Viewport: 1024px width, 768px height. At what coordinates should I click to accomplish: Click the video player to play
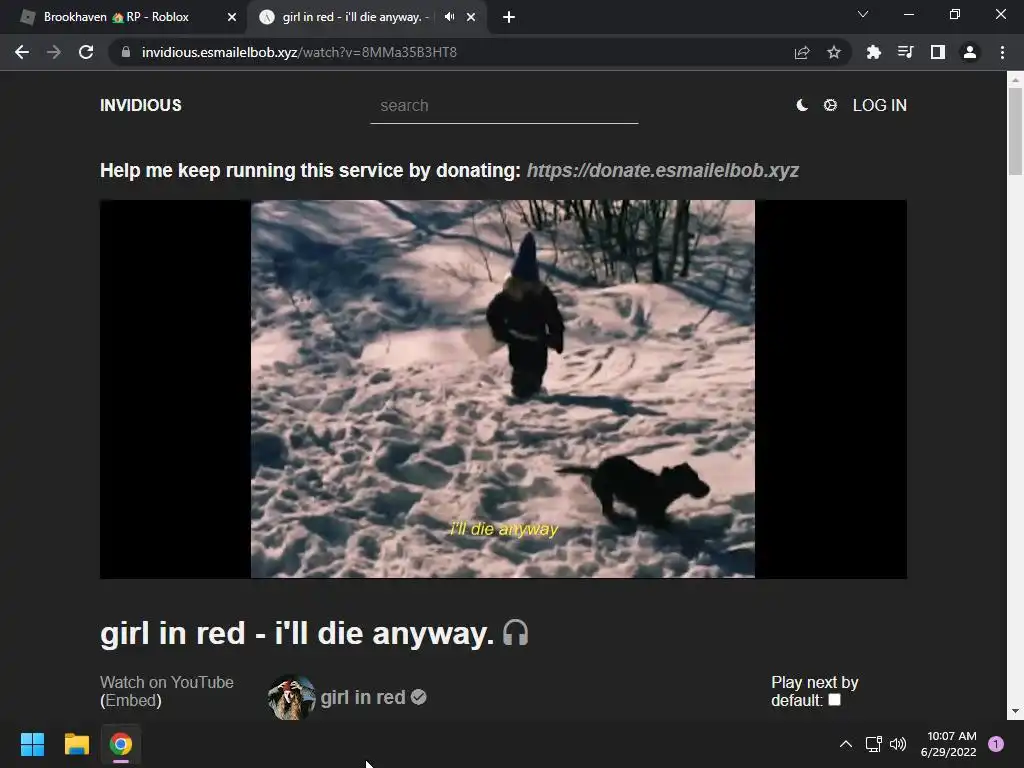[503, 389]
